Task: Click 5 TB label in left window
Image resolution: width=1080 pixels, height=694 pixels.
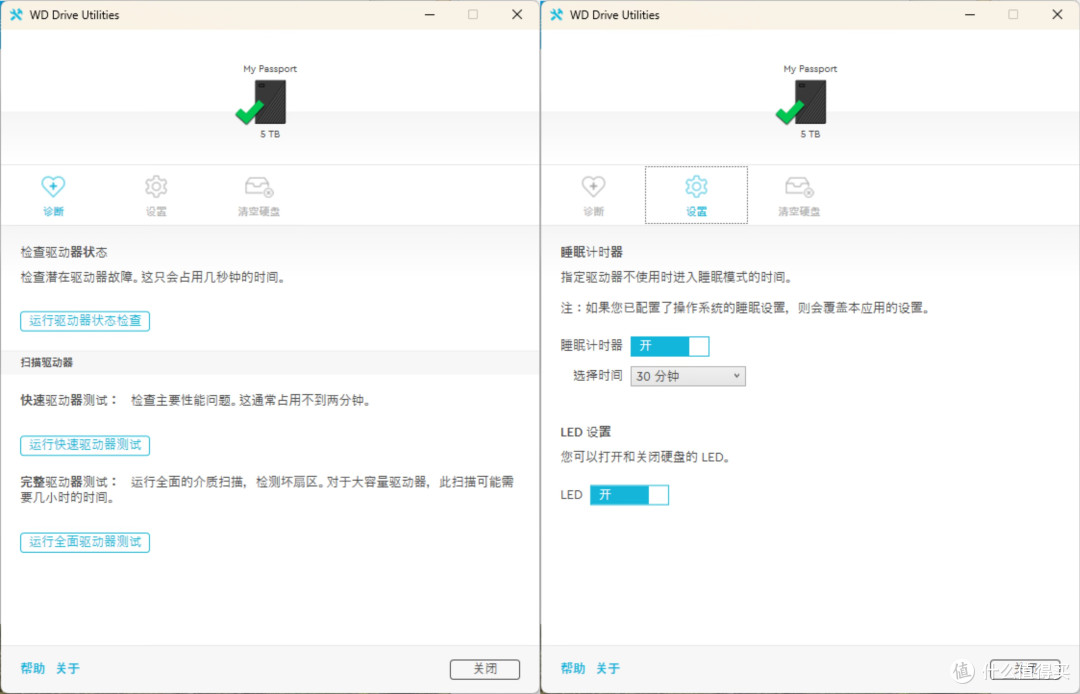Action: [x=270, y=134]
